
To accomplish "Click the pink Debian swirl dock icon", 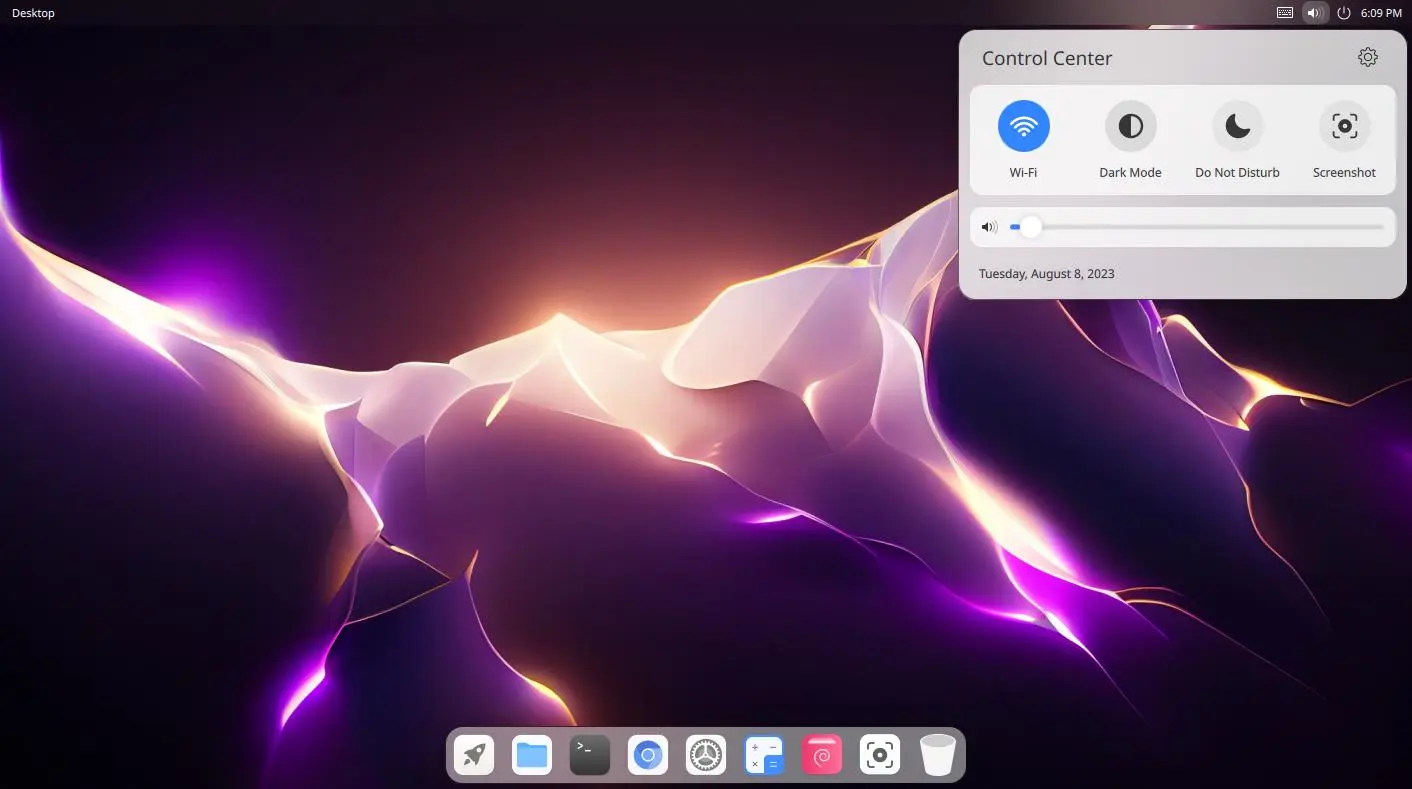I will [822, 755].
